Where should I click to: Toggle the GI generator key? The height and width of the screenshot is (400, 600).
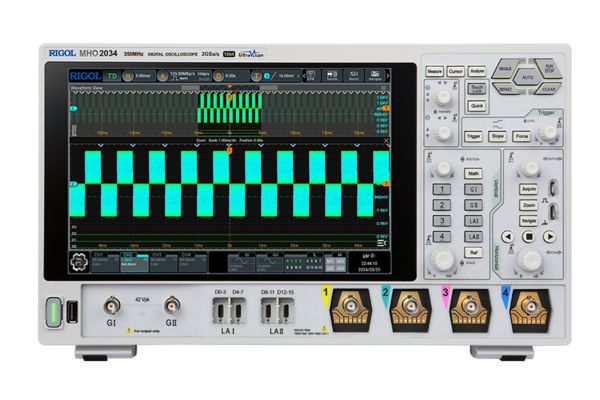473,189
